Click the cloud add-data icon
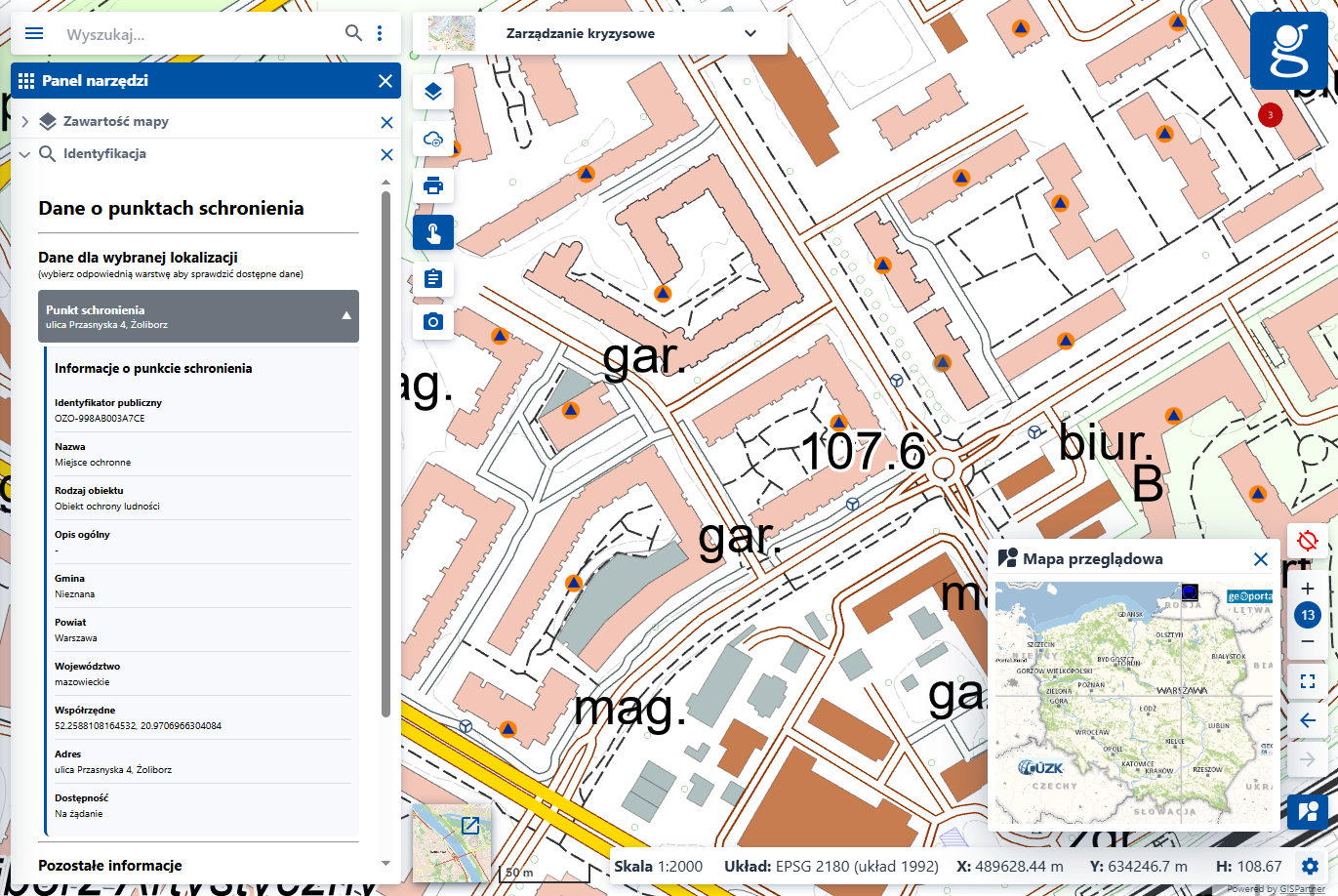1338x896 pixels. (433, 140)
